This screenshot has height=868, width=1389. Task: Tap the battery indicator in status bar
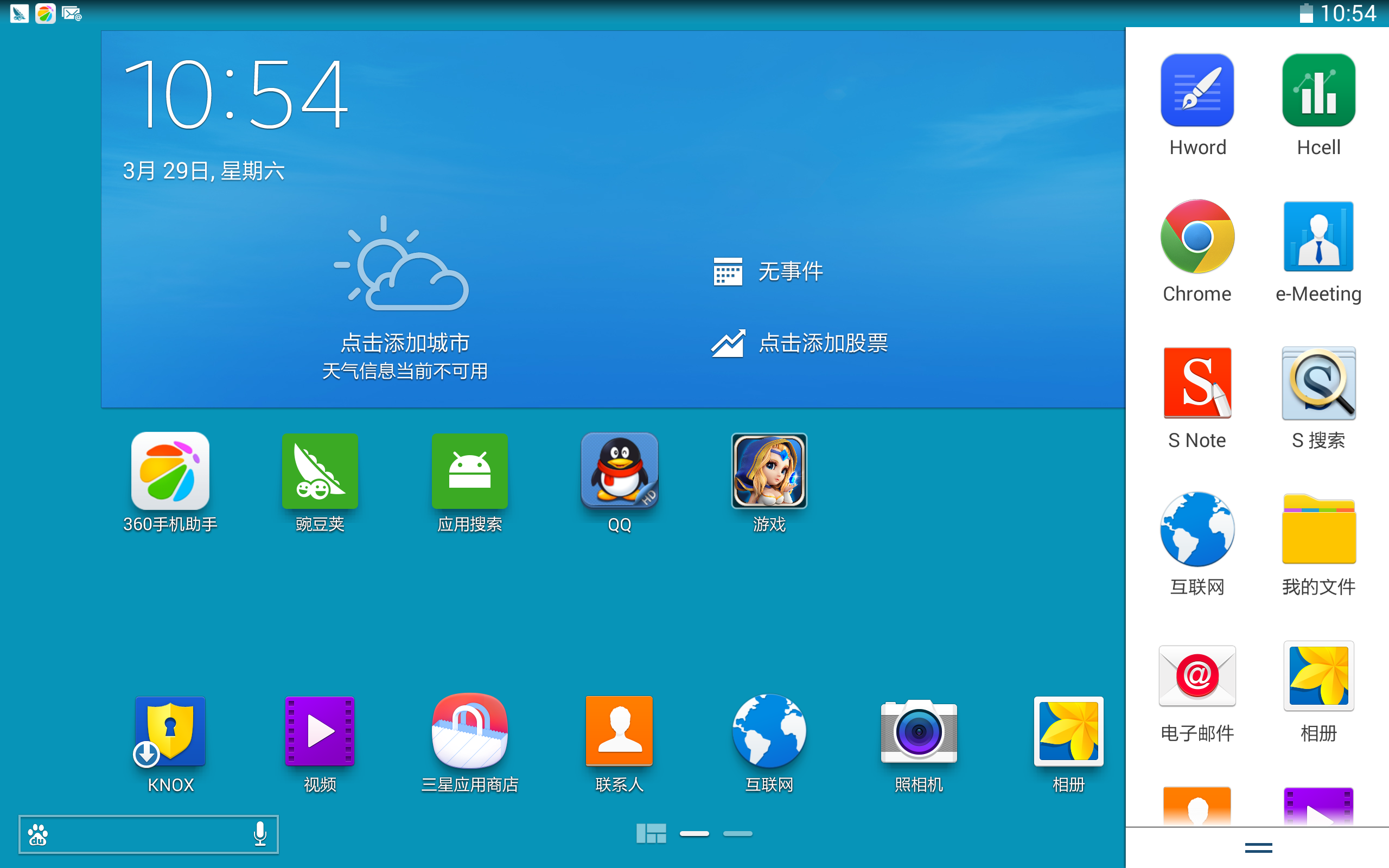click(1306, 13)
